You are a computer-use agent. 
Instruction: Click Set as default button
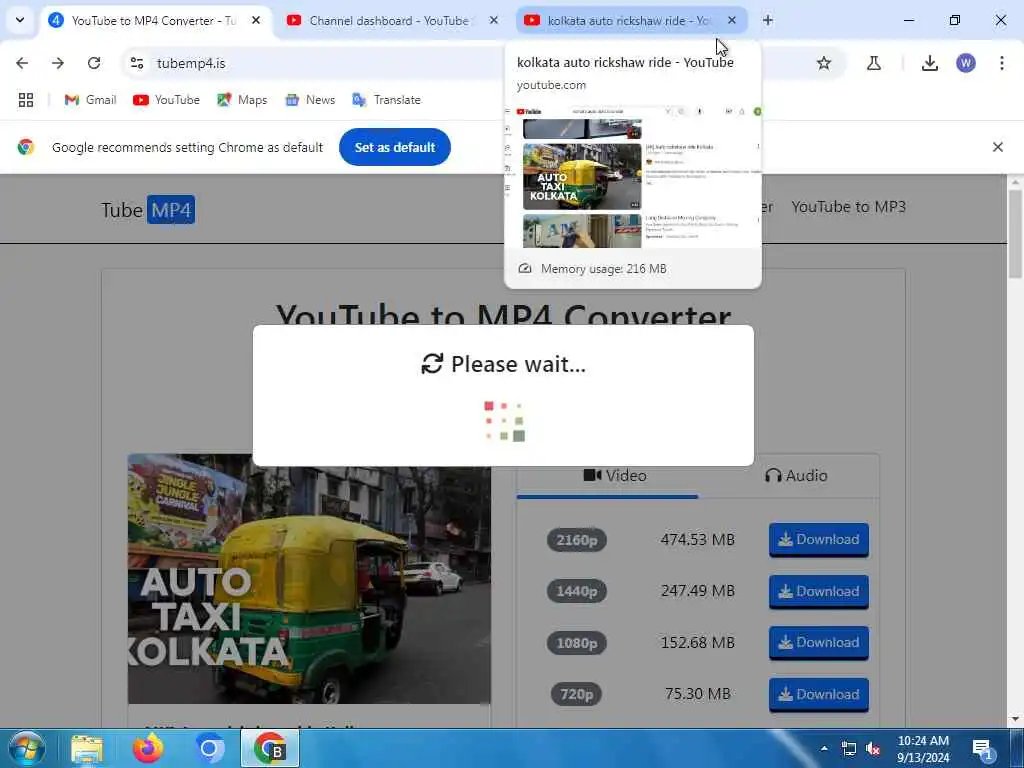(394, 147)
